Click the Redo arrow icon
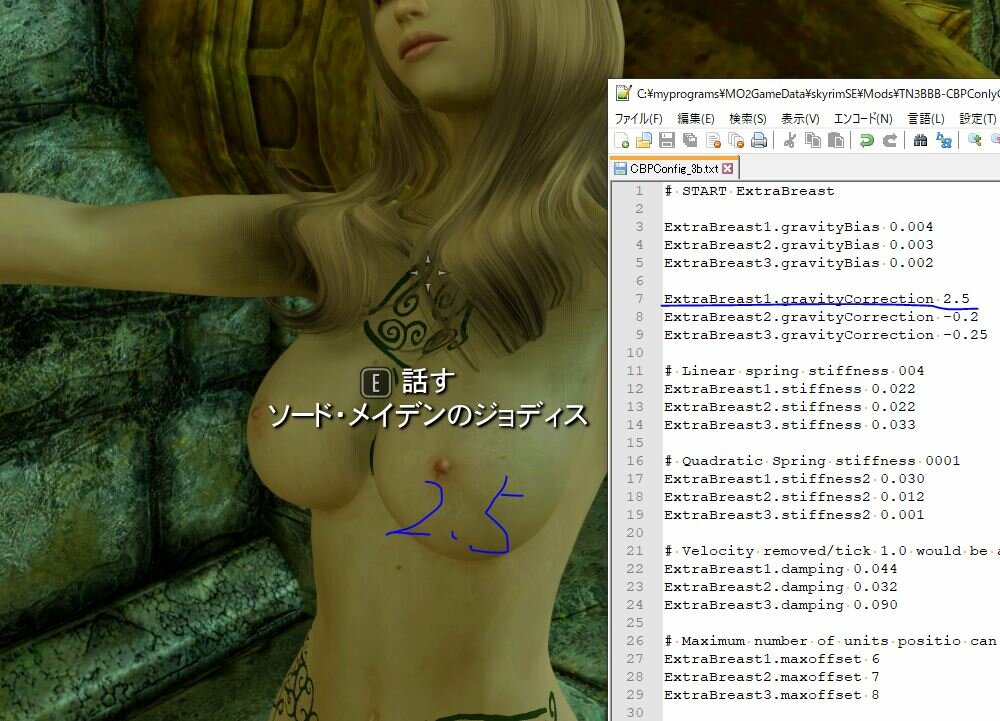This screenshot has width=1000, height=721. (x=890, y=140)
